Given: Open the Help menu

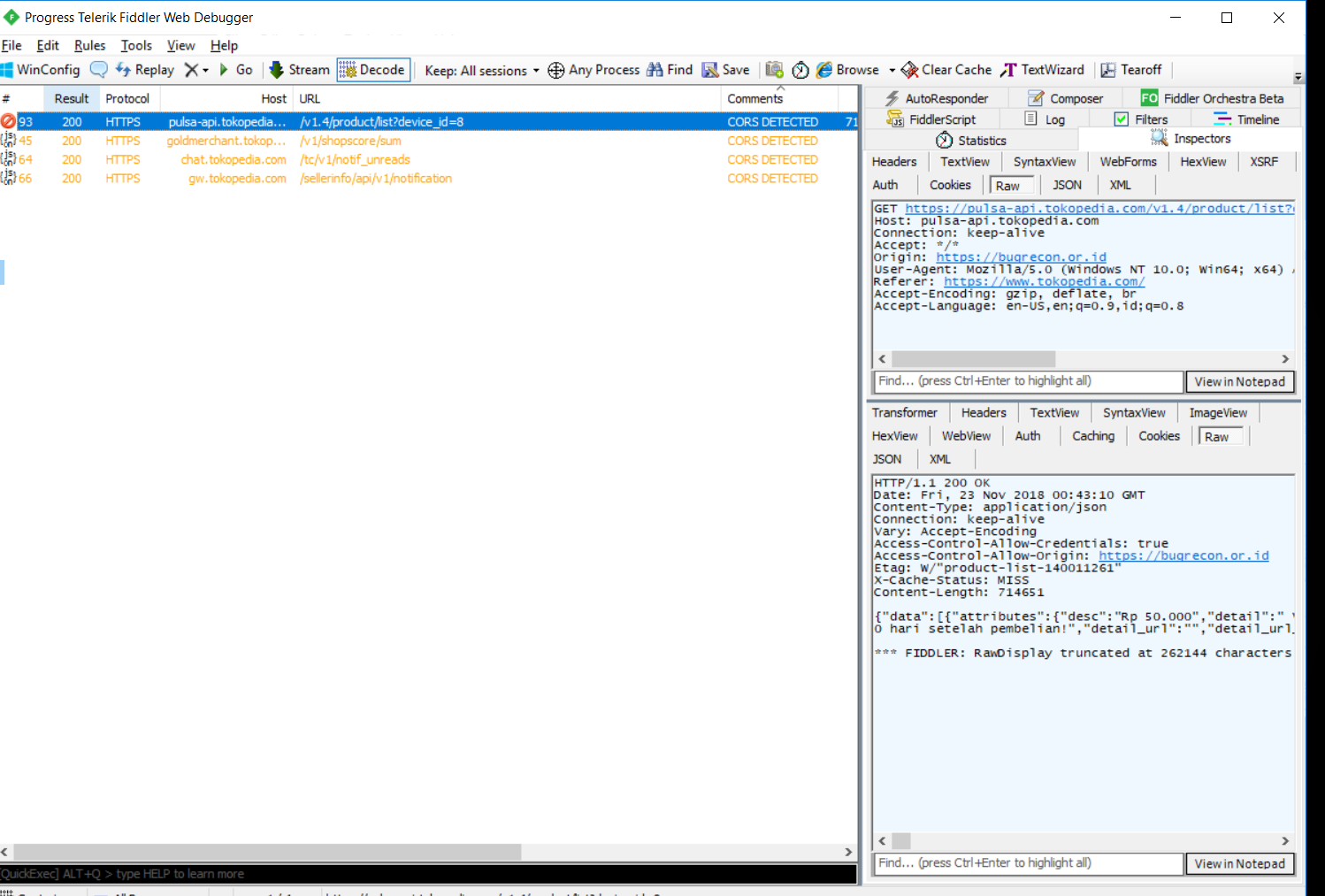Looking at the screenshot, I should [x=224, y=45].
